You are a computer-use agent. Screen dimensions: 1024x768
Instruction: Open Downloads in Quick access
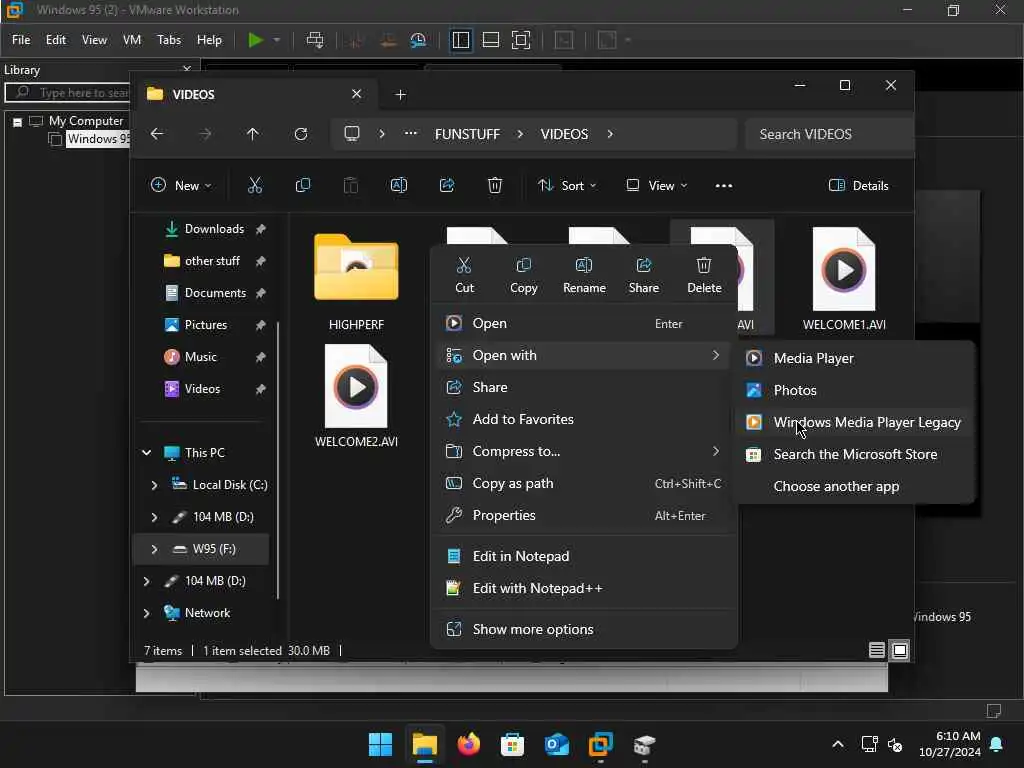(214, 229)
